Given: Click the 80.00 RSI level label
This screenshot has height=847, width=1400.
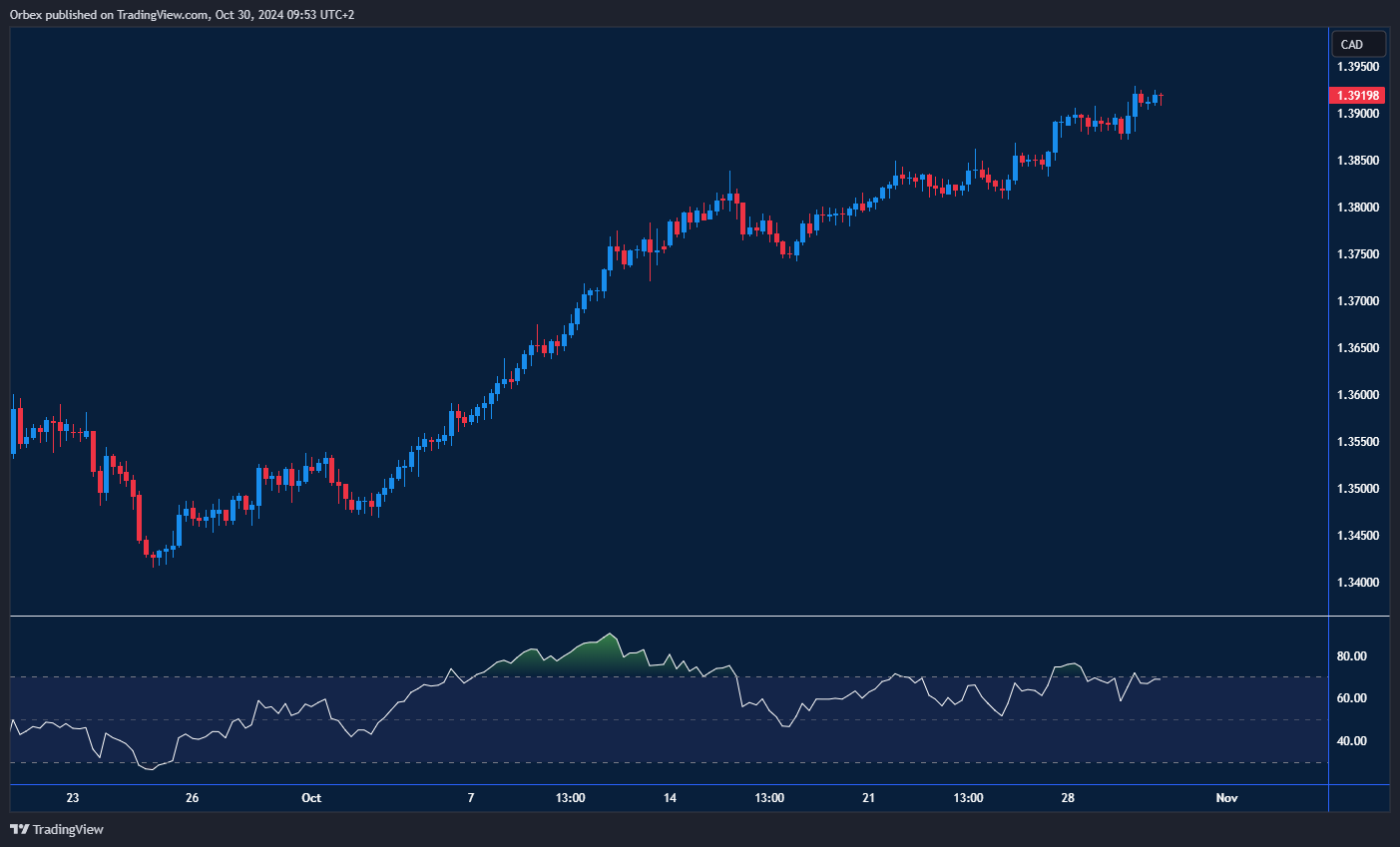Looking at the screenshot, I should (1352, 656).
